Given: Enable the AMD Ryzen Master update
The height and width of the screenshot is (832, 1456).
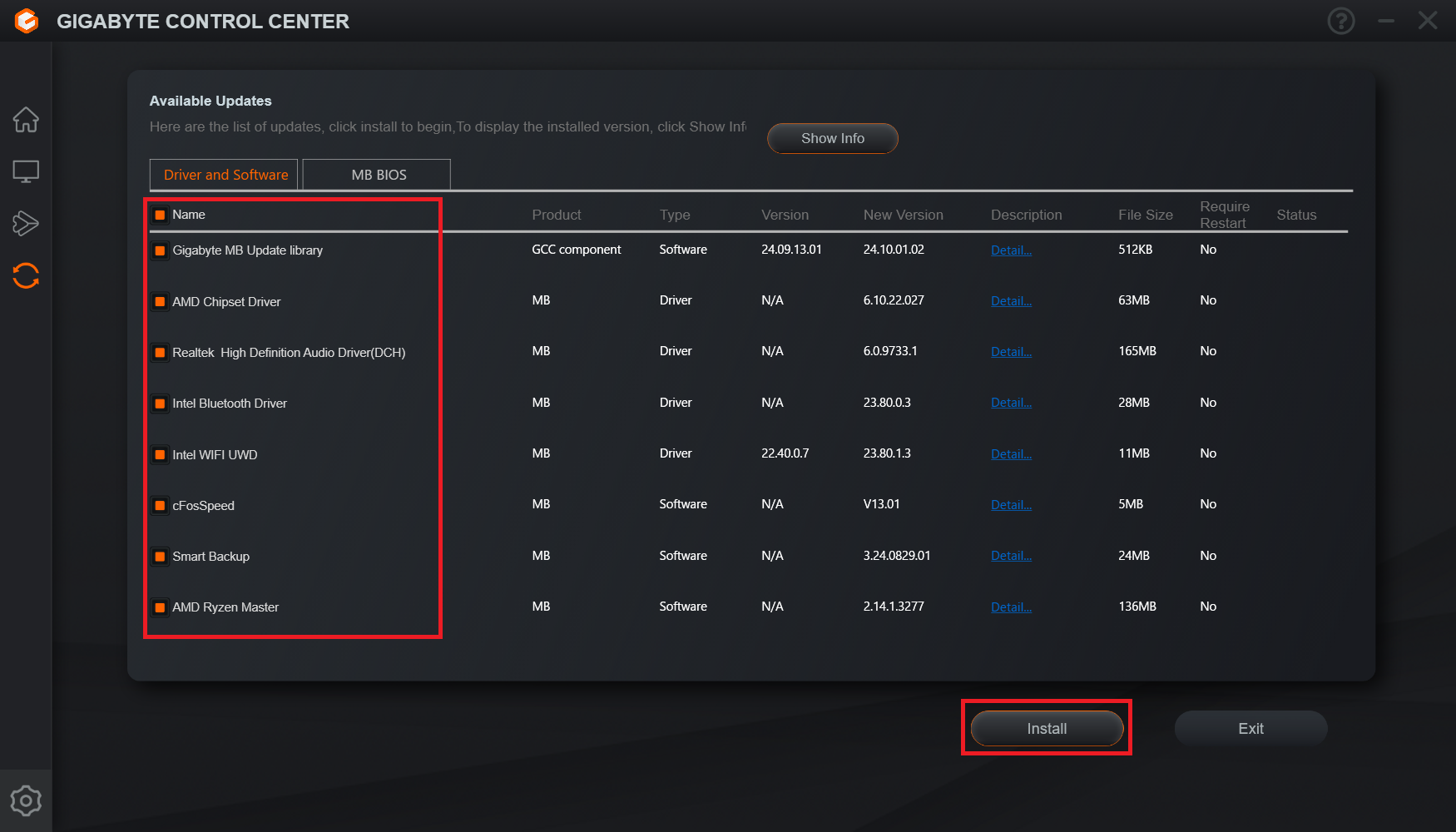Looking at the screenshot, I should pos(160,607).
